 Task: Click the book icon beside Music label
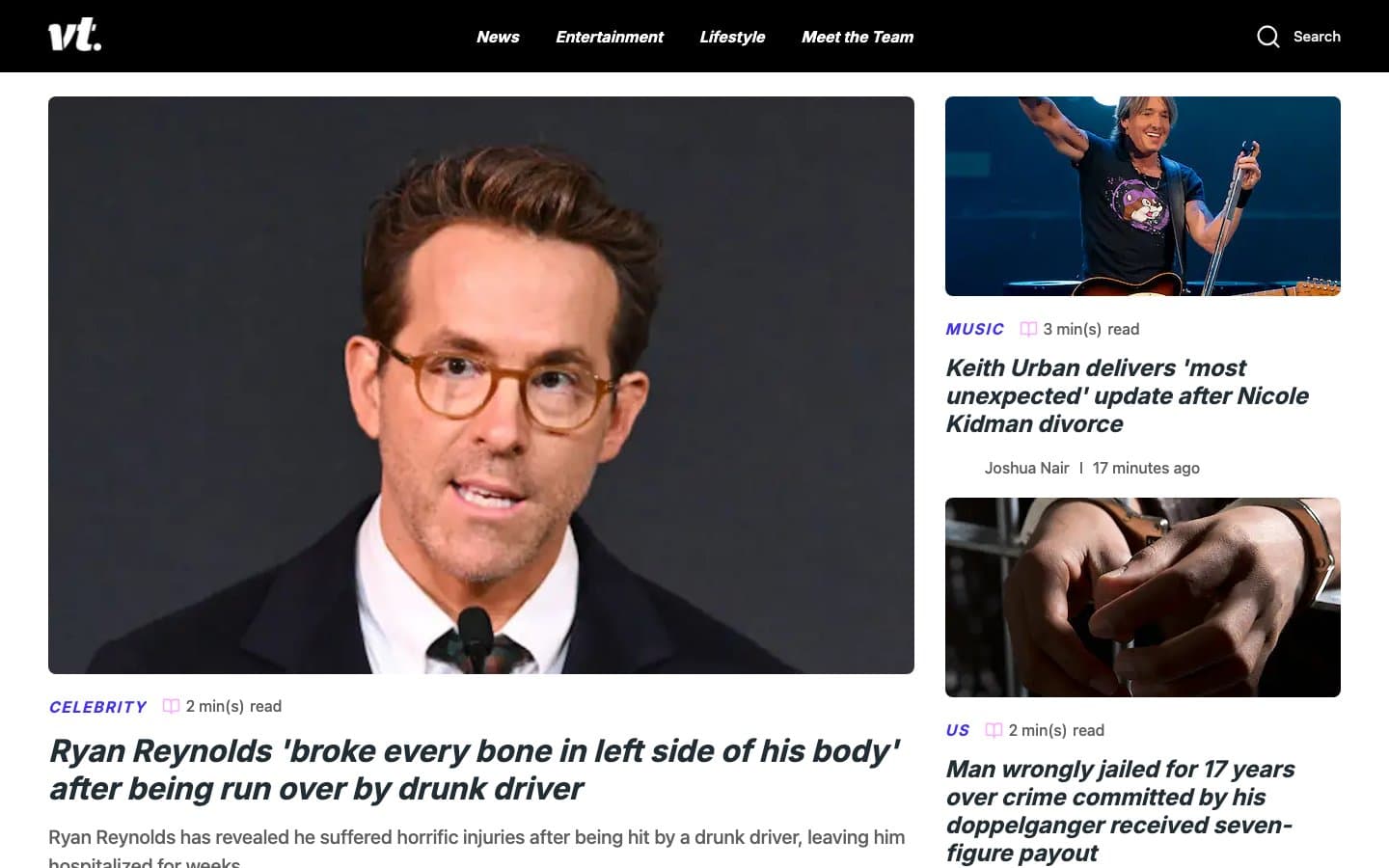pos(1028,329)
